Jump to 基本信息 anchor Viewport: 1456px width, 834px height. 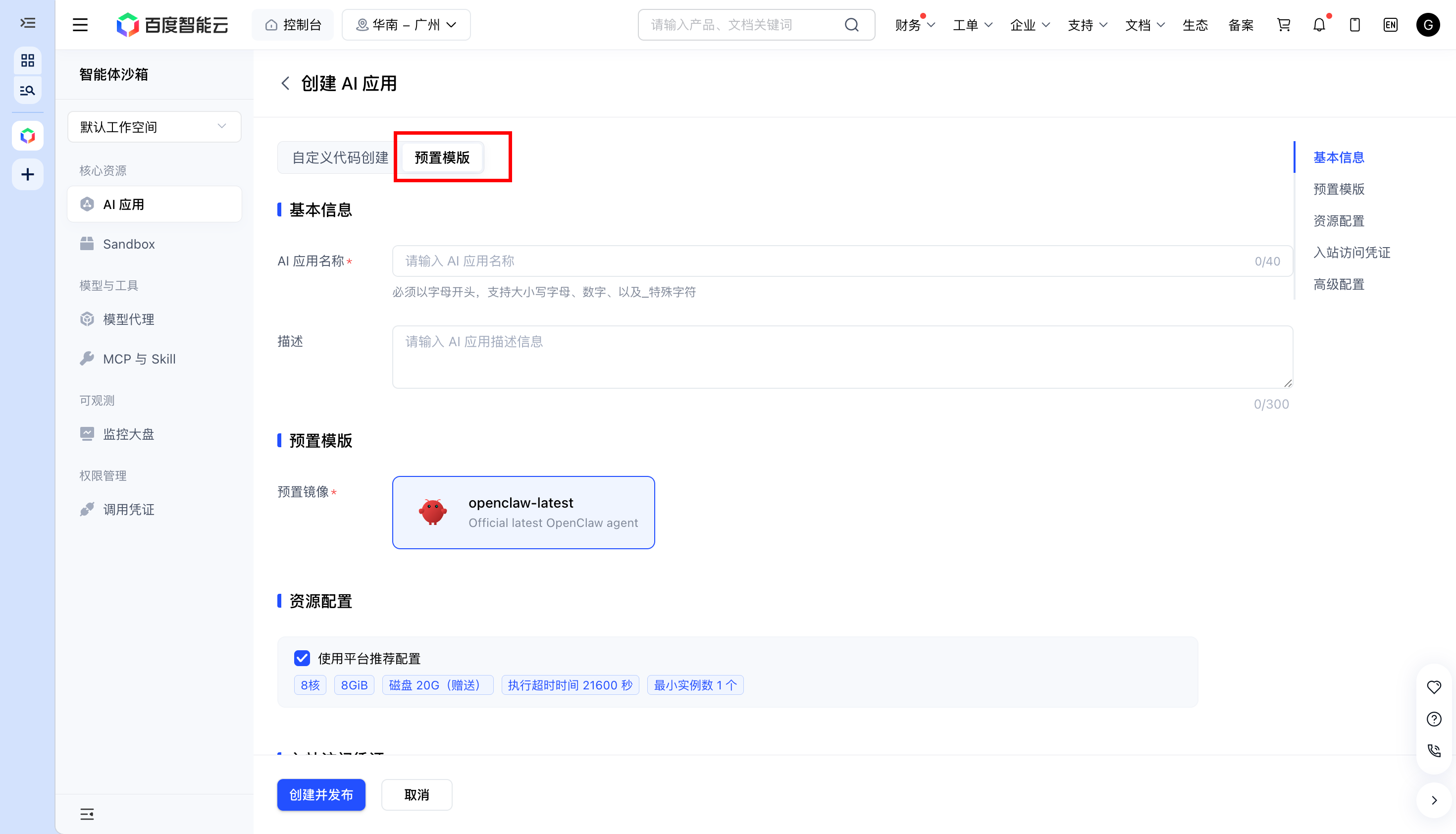pyautogui.click(x=1339, y=157)
